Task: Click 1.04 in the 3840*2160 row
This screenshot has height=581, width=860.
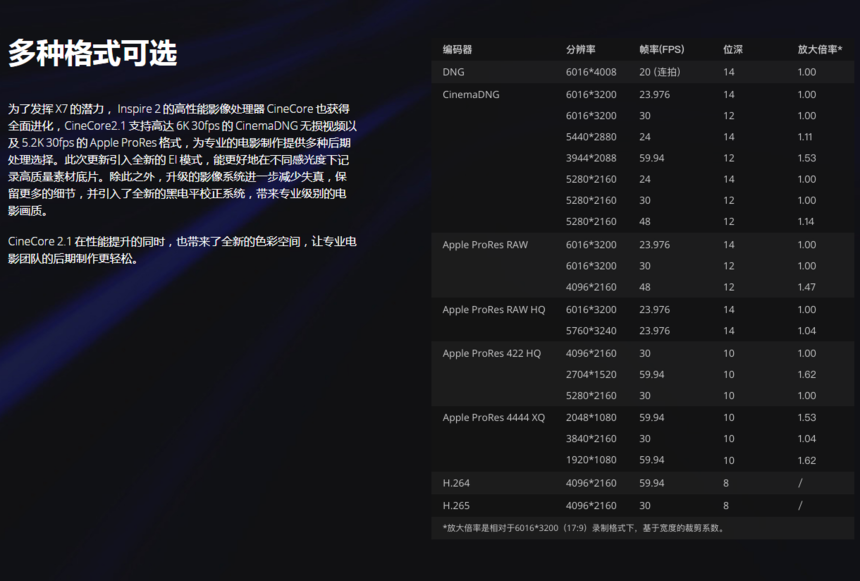Action: coord(806,438)
